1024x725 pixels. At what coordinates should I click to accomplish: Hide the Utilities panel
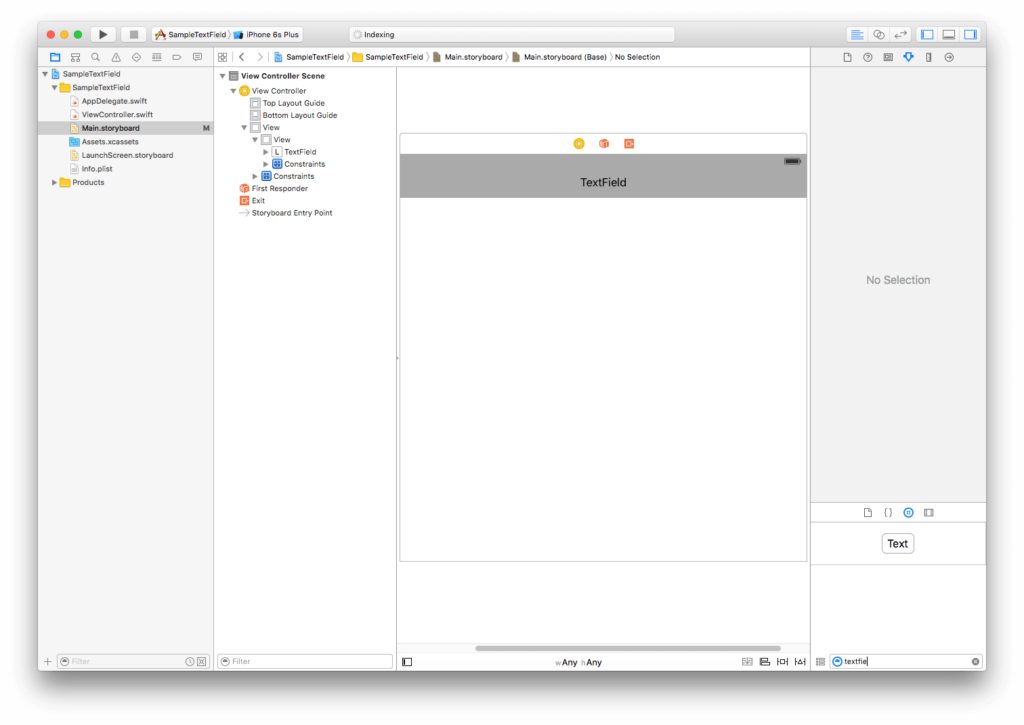tap(969, 35)
